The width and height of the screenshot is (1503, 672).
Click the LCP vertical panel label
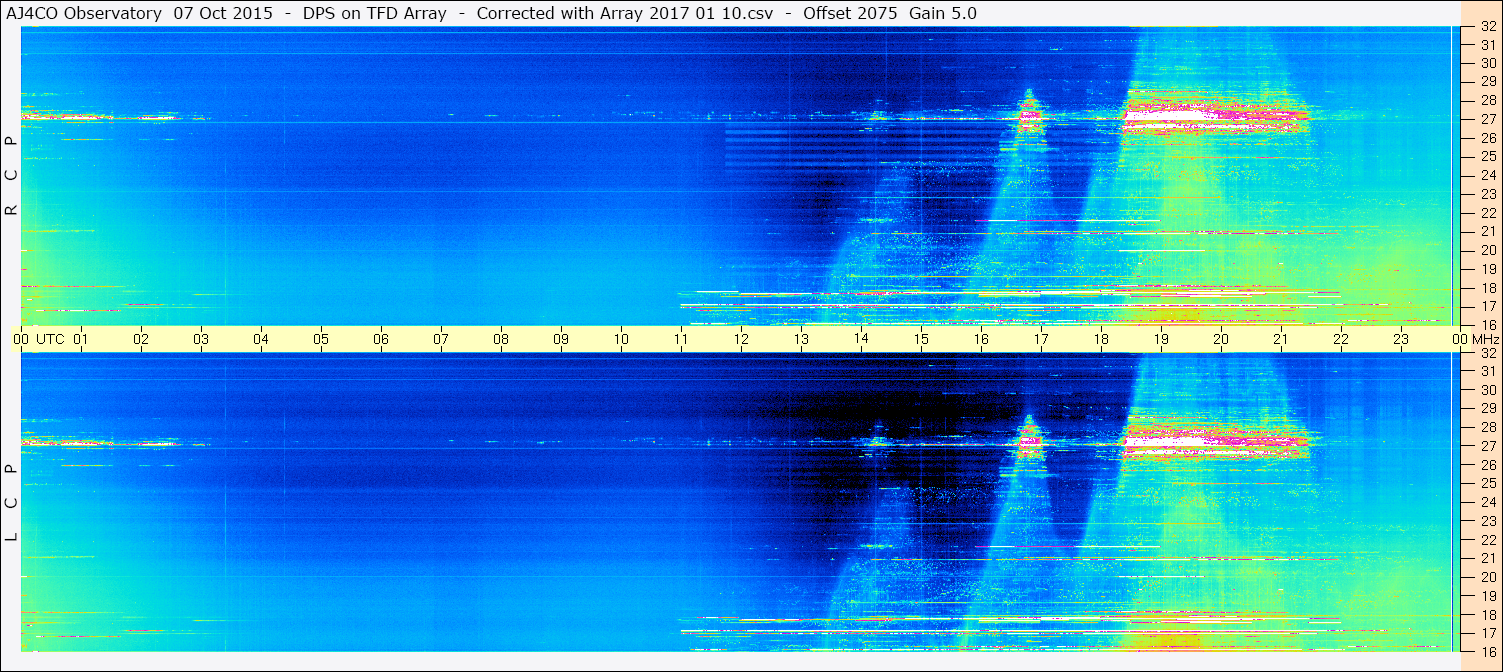[11, 503]
